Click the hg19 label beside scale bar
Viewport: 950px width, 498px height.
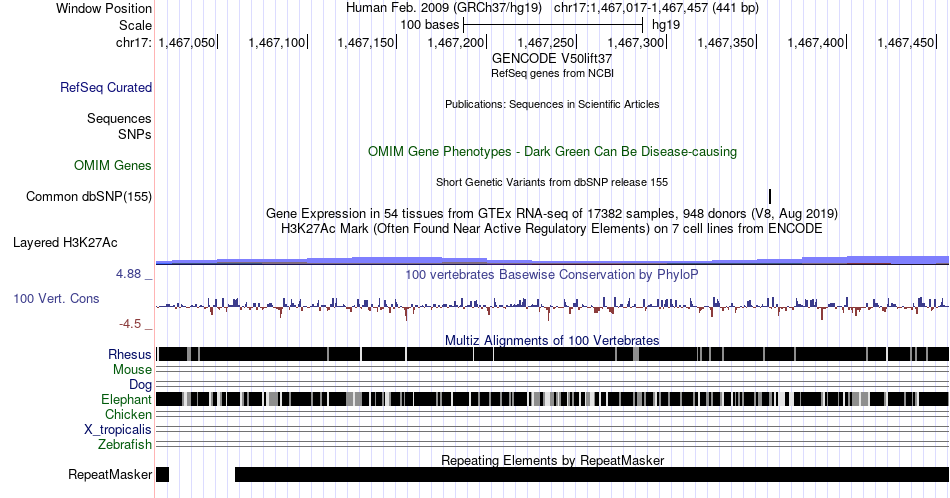(x=666, y=25)
